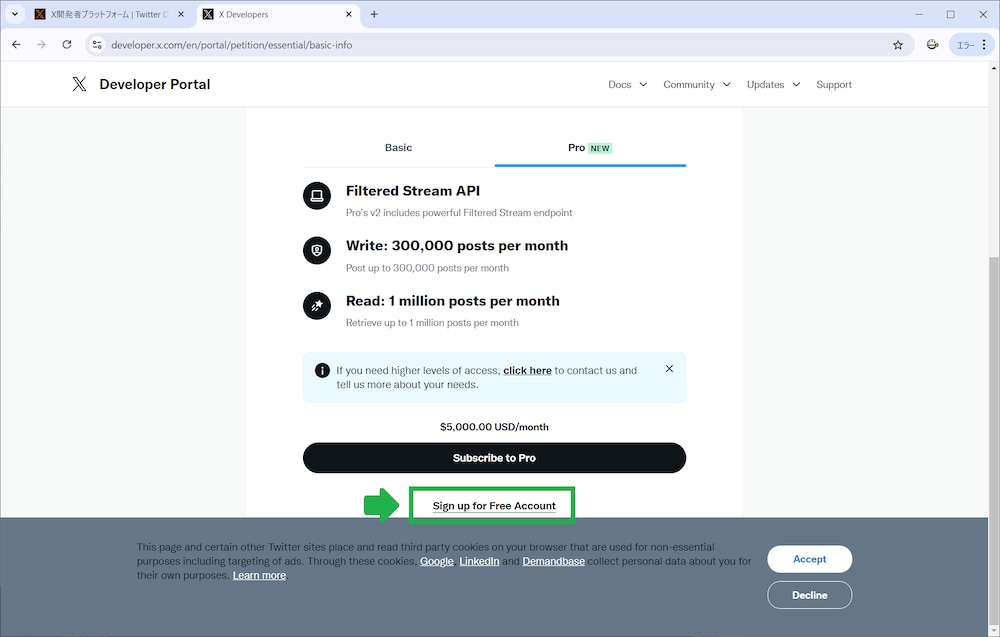
Task: Open the site information icon in address bar
Action: (97, 45)
